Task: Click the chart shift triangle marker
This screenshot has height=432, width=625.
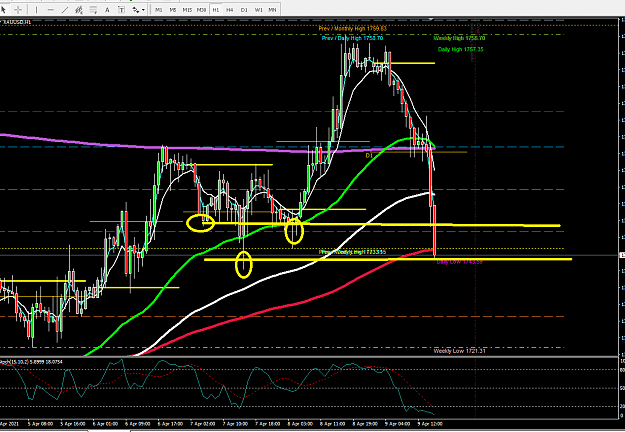Action: (430, 19)
